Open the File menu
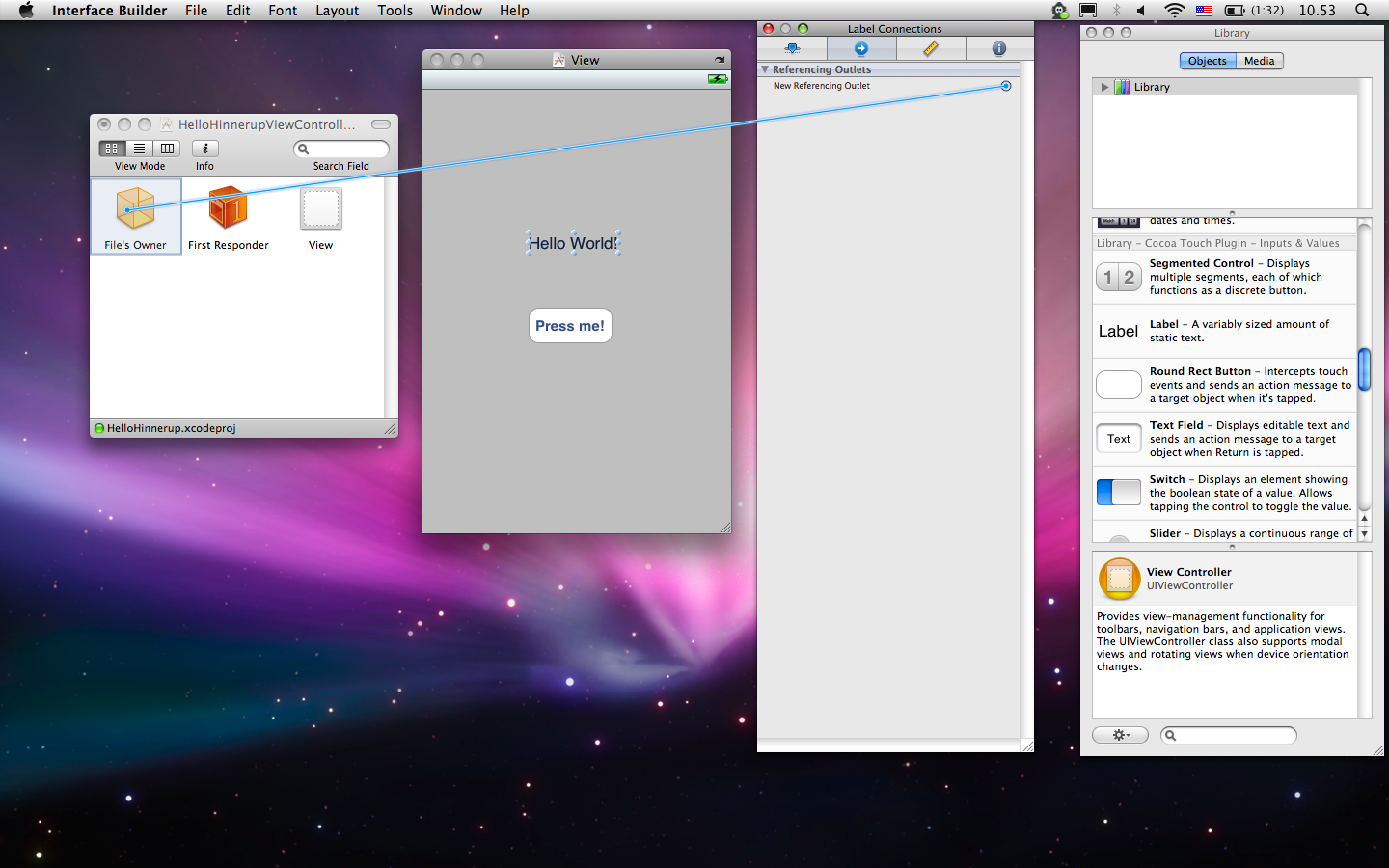The image size is (1389, 868). click(x=196, y=11)
